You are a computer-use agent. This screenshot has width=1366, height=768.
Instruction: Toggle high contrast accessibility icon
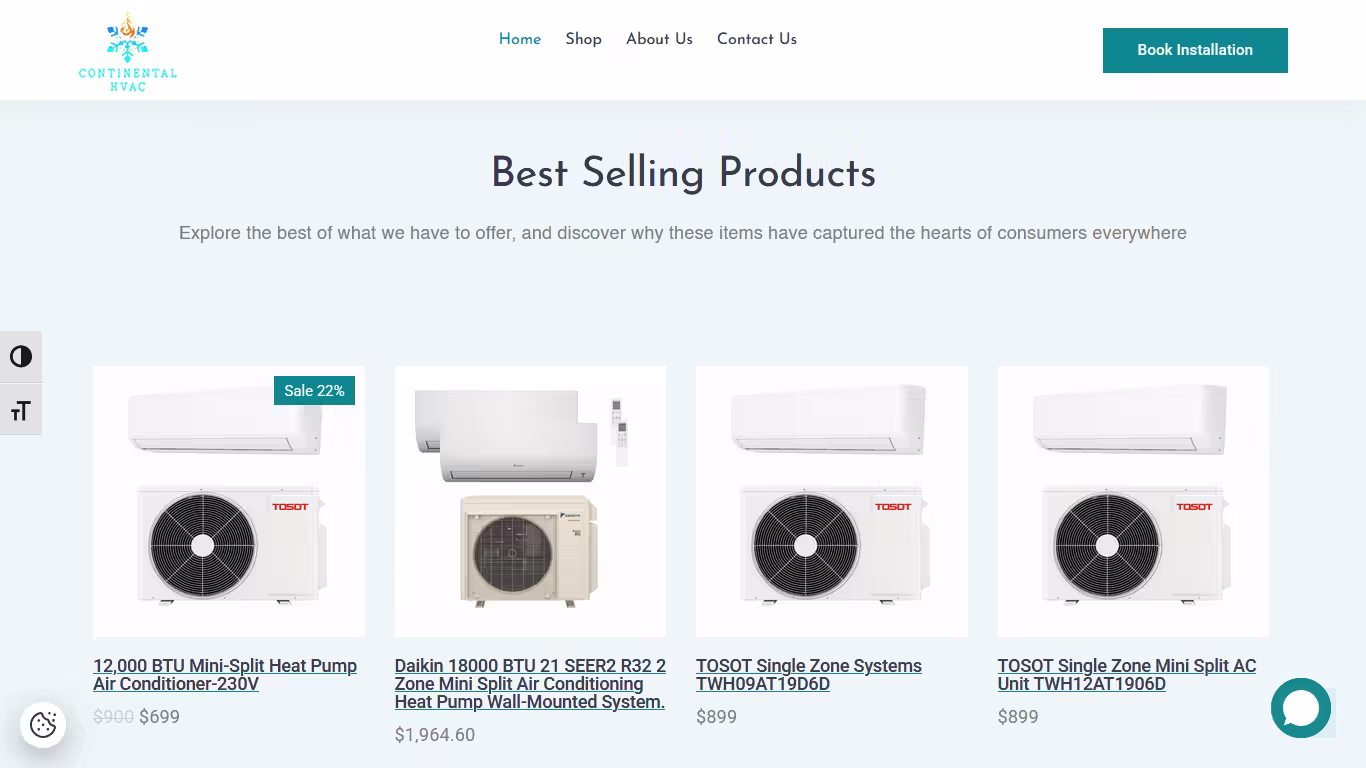(x=21, y=357)
